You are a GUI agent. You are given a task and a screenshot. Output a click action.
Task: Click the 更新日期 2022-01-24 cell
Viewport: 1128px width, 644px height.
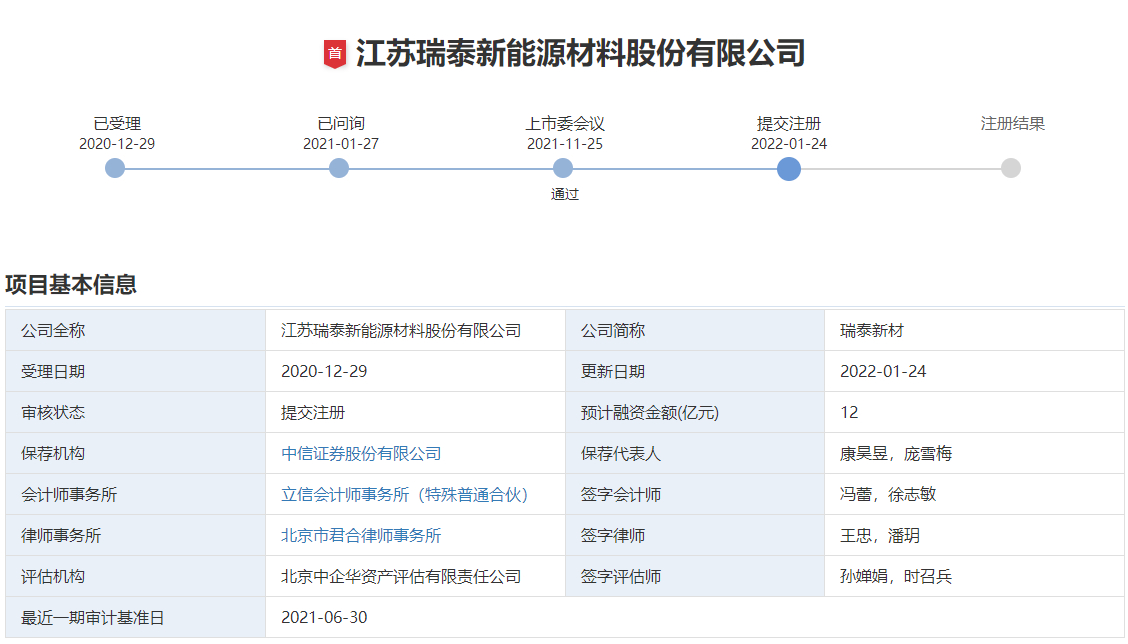[x=882, y=371]
